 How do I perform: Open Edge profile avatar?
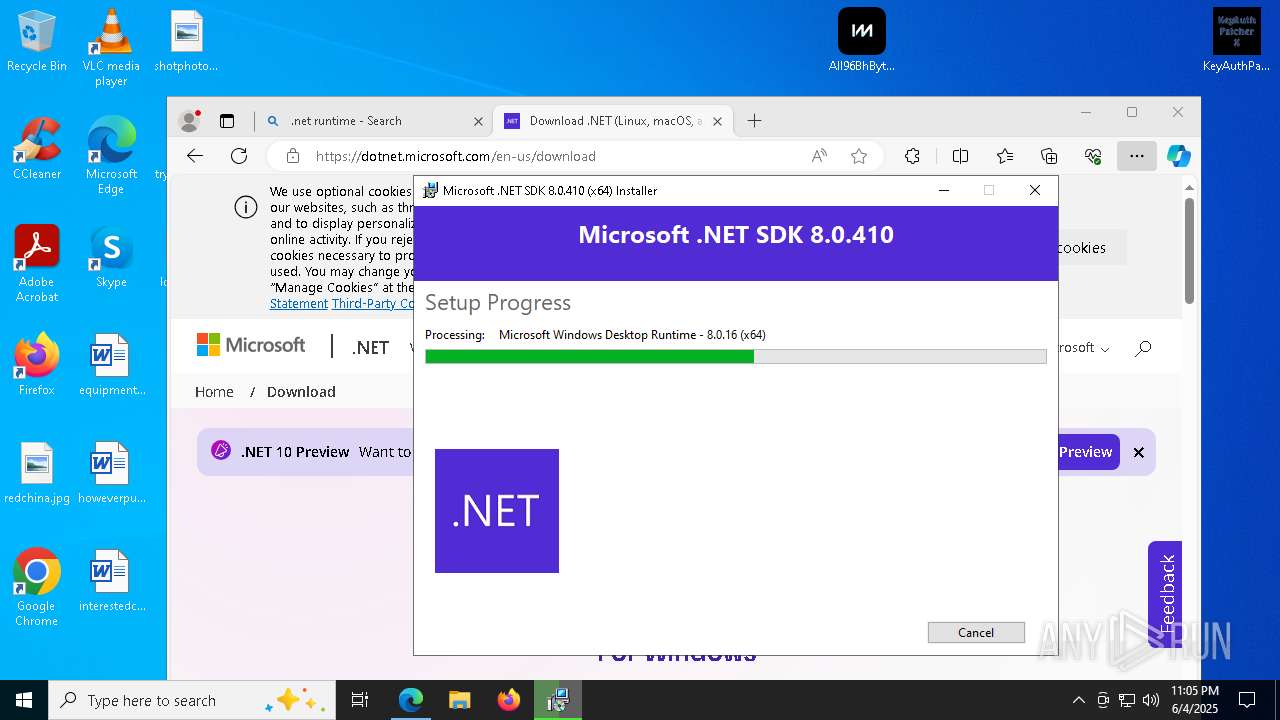coord(189,121)
